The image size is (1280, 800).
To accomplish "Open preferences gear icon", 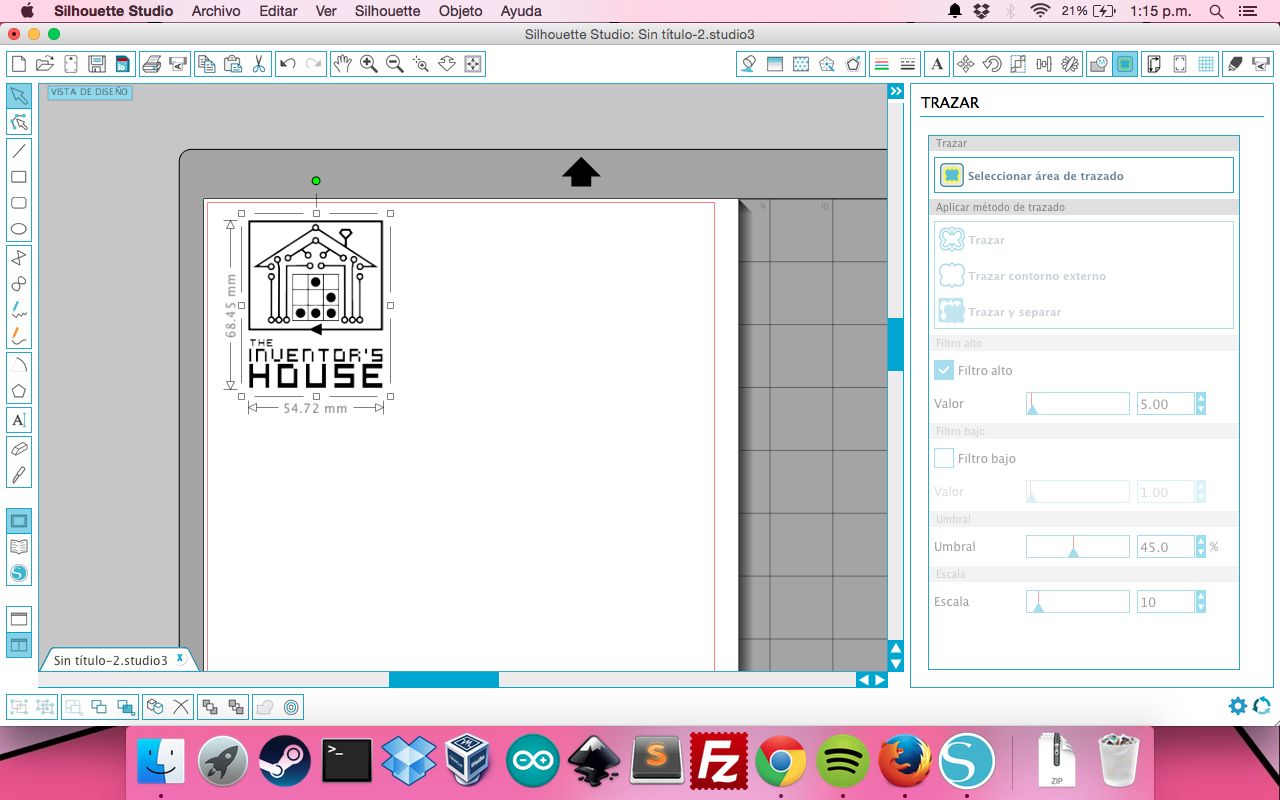I will click(x=1238, y=706).
